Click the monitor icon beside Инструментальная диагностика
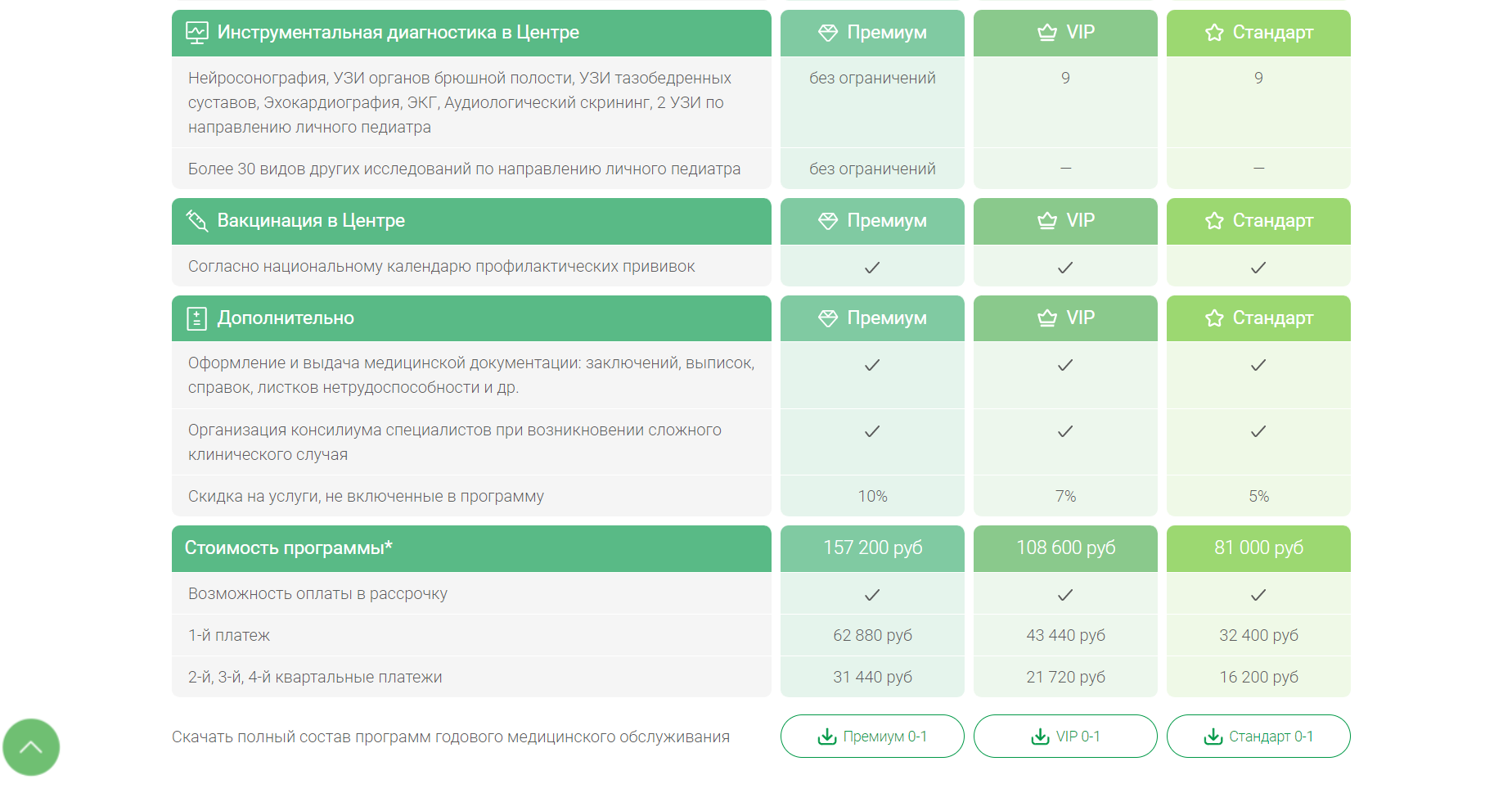1512x793 pixels. coord(197,33)
